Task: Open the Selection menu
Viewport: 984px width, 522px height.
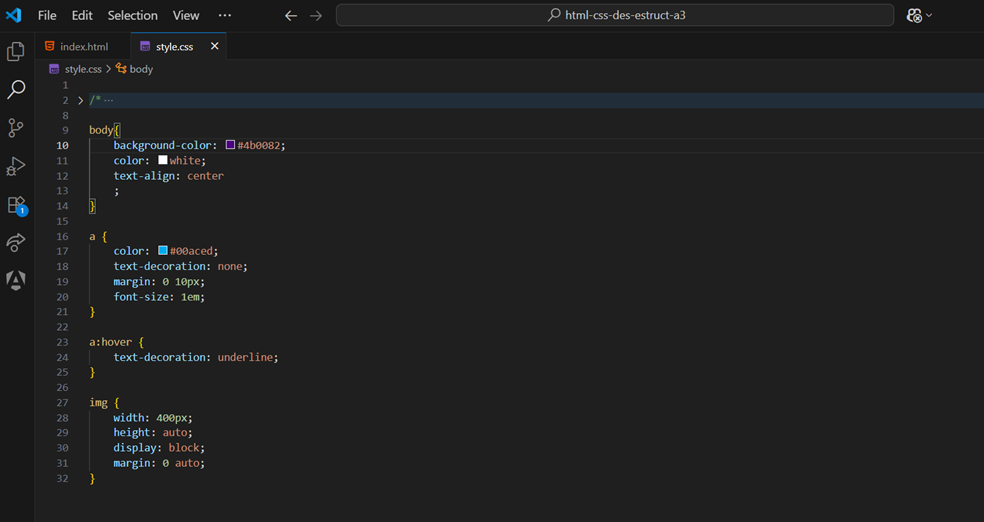Action: [132, 15]
